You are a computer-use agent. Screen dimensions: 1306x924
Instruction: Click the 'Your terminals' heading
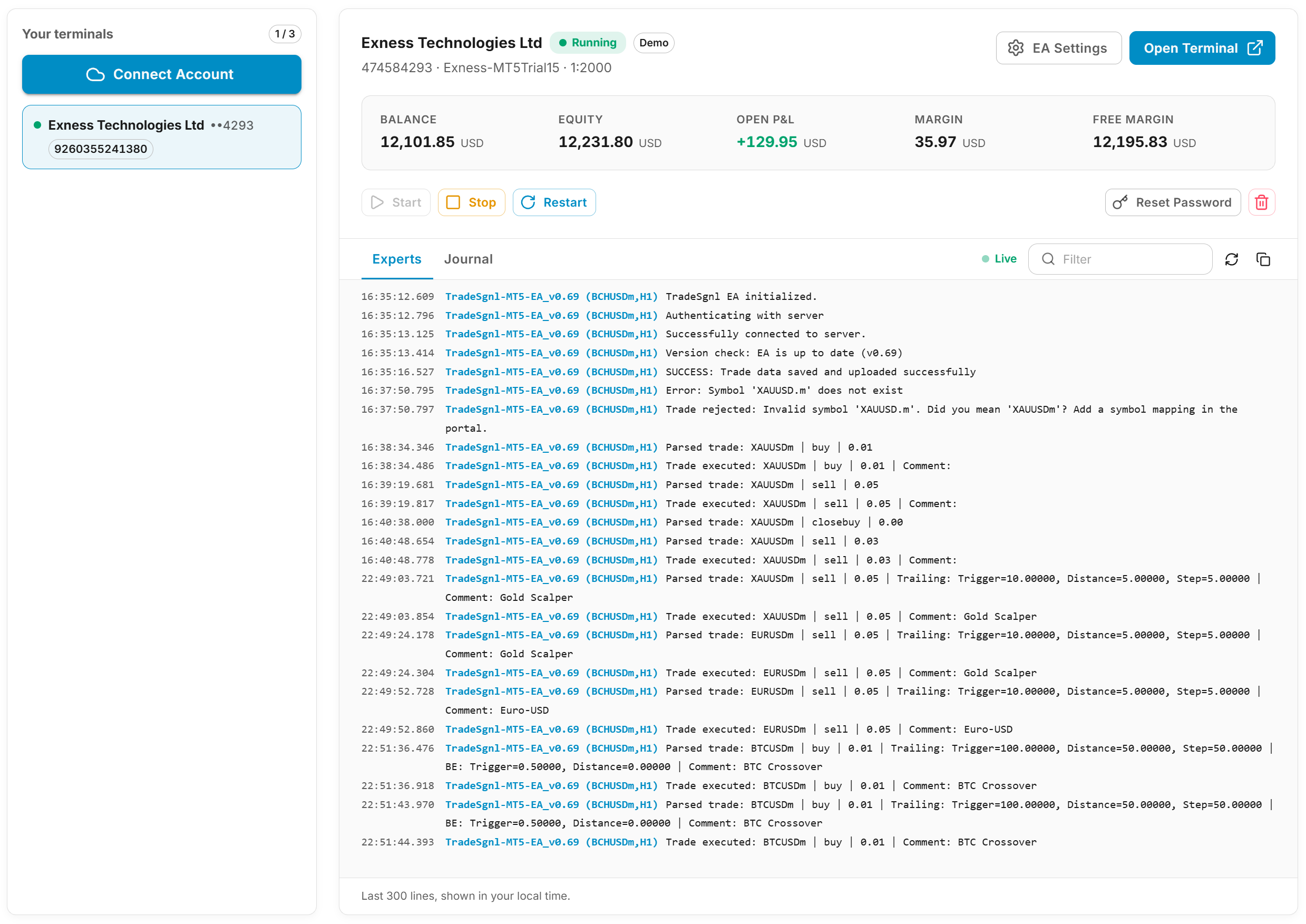click(67, 34)
